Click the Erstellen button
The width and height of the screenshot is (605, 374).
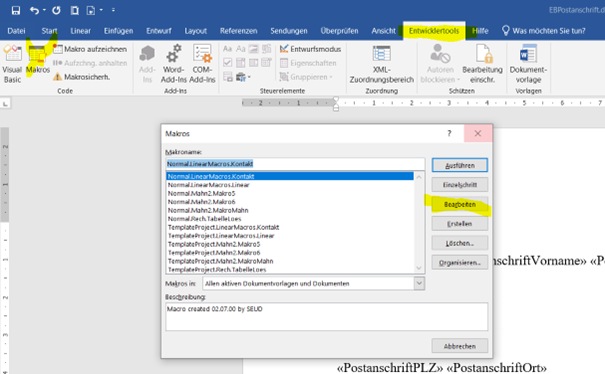(x=460, y=224)
